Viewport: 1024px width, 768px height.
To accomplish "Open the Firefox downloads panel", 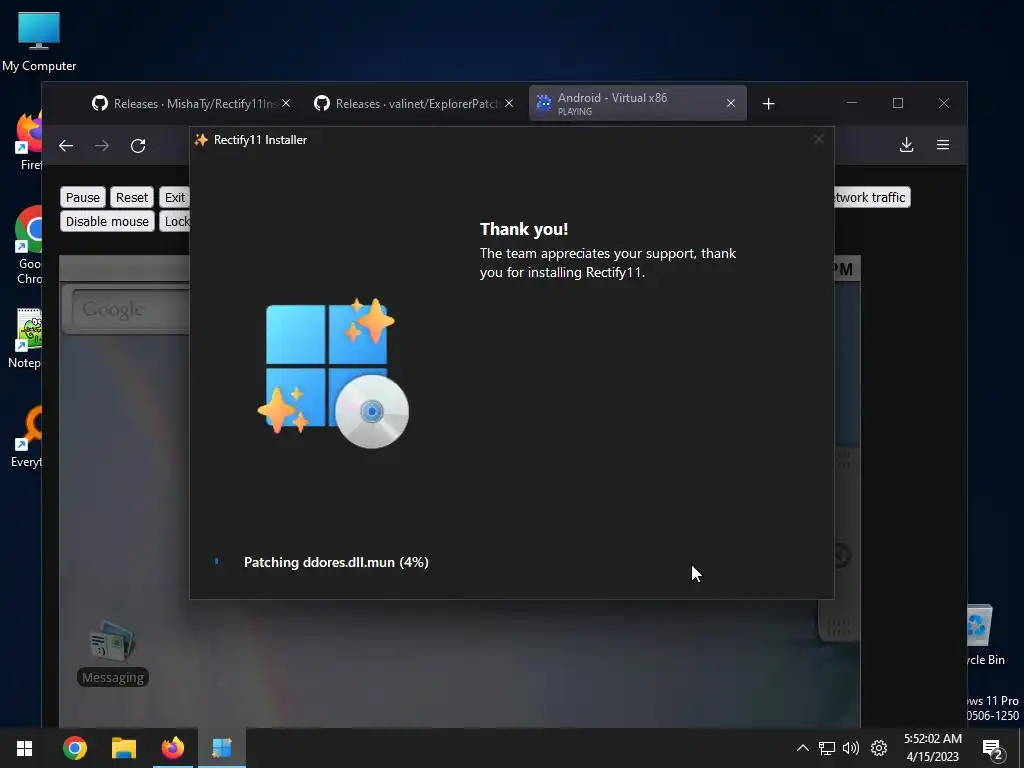I will [x=906, y=145].
